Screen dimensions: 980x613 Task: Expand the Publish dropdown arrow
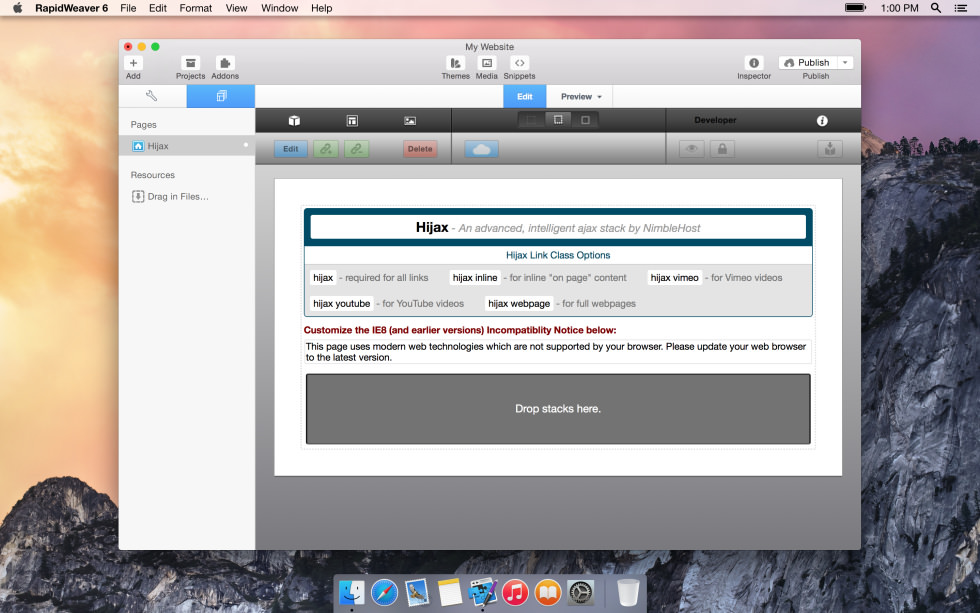click(x=845, y=62)
